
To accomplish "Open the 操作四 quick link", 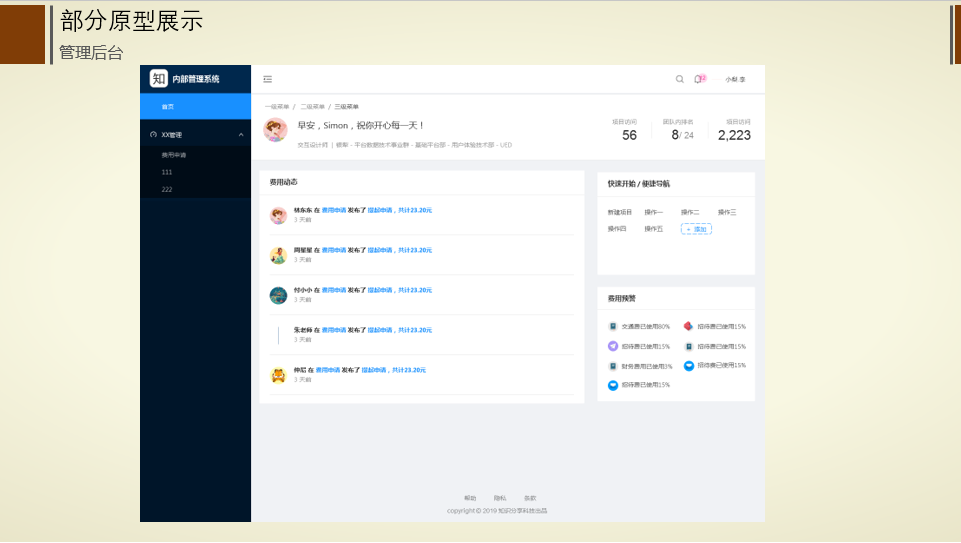I will click(x=617, y=229).
